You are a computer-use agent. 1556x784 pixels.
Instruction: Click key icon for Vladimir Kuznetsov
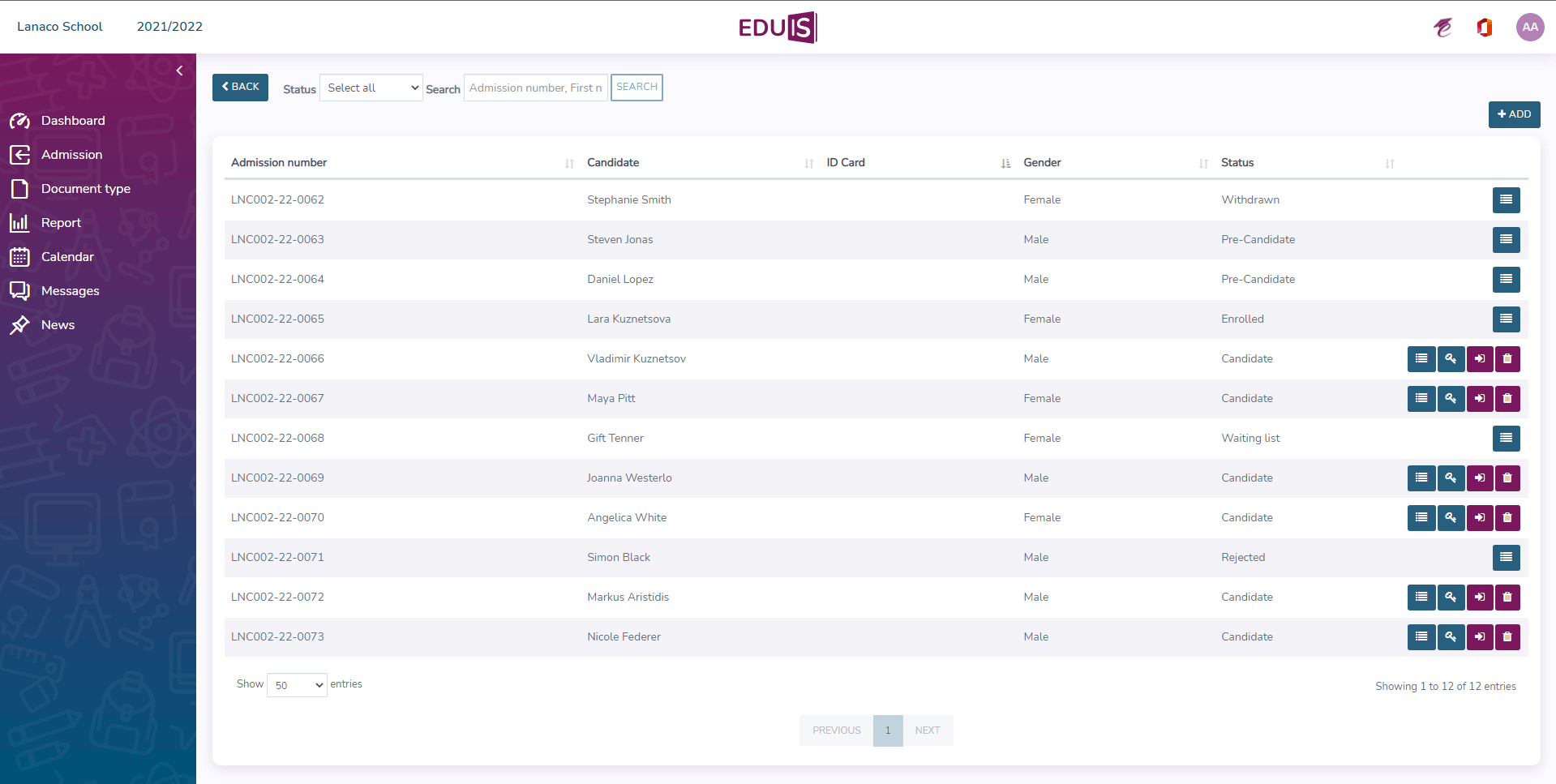pos(1451,358)
